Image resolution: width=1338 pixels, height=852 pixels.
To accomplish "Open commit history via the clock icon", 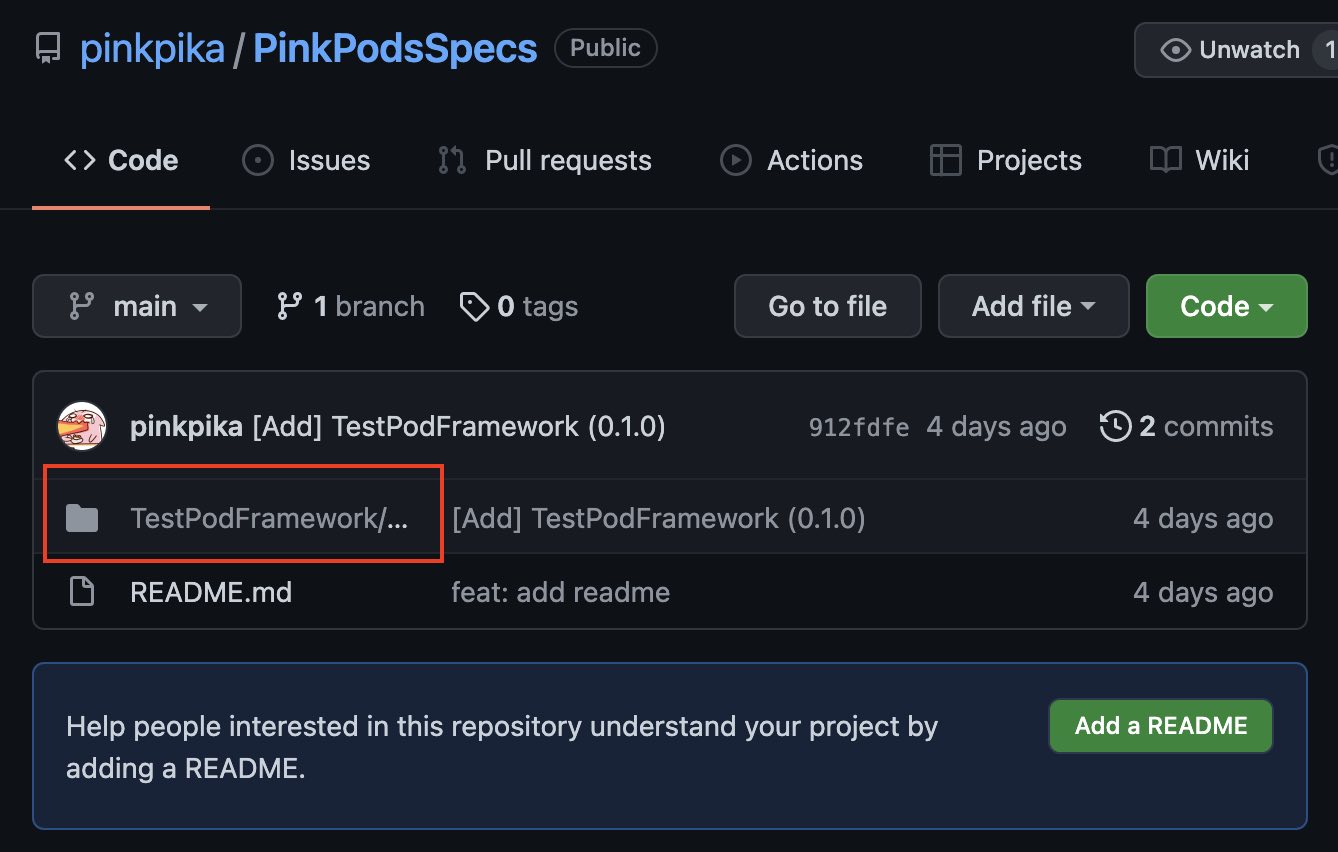I will click(x=1114, y=426).
